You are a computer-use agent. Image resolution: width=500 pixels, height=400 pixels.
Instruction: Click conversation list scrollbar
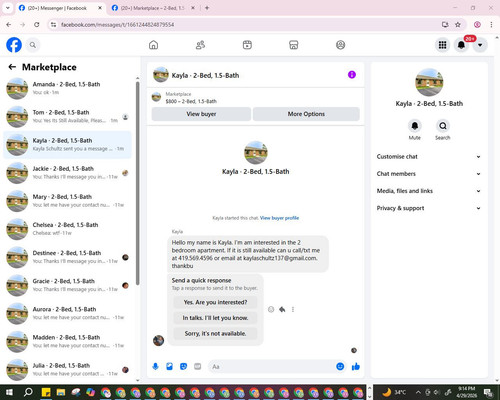[x=138, y=183]
